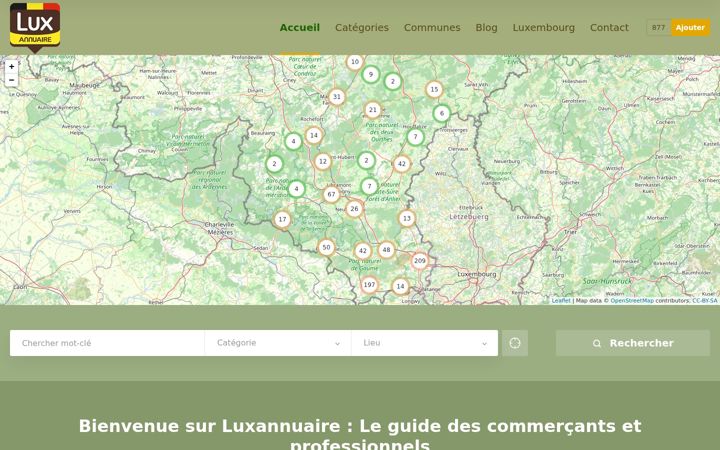Open Blog menu item
This screenshot has width=720, height=450.
(x=486, y=28)
